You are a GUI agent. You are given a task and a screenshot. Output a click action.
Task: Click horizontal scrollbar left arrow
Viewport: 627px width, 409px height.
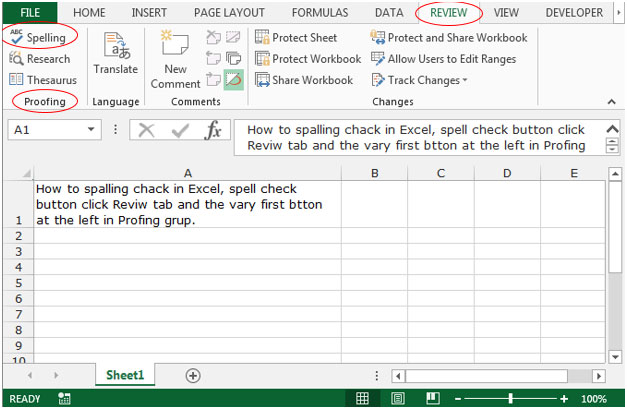coord(398,376)
